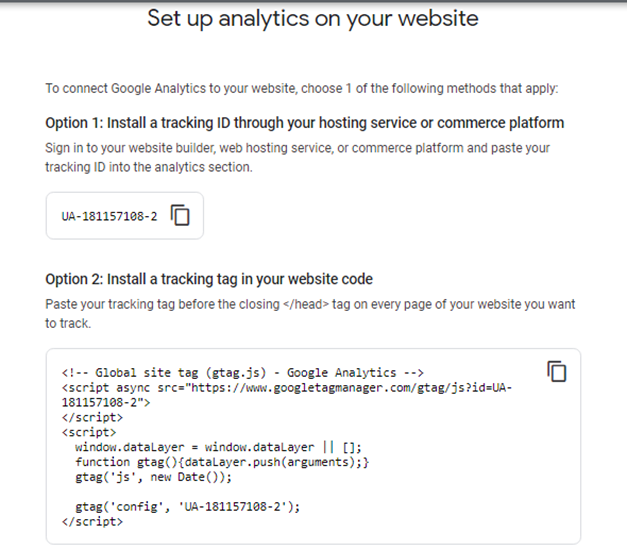Click the first closing </script> tag line

pos(92,417)
